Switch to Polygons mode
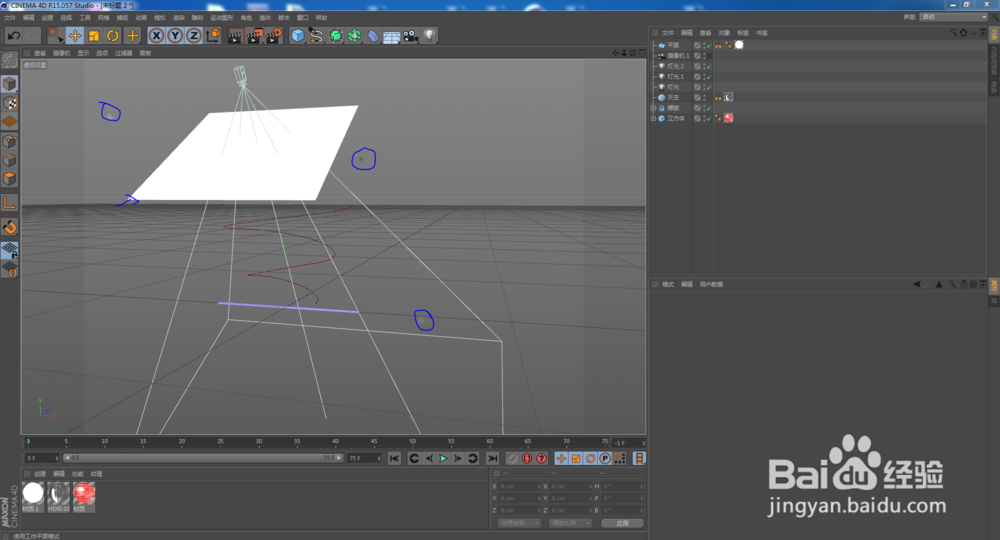 click(10, 179)
